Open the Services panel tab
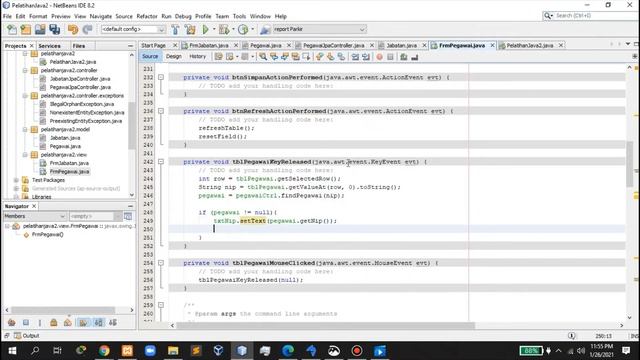Image resolution: width=640 pixels, height=360 pixels. [49, 46]
